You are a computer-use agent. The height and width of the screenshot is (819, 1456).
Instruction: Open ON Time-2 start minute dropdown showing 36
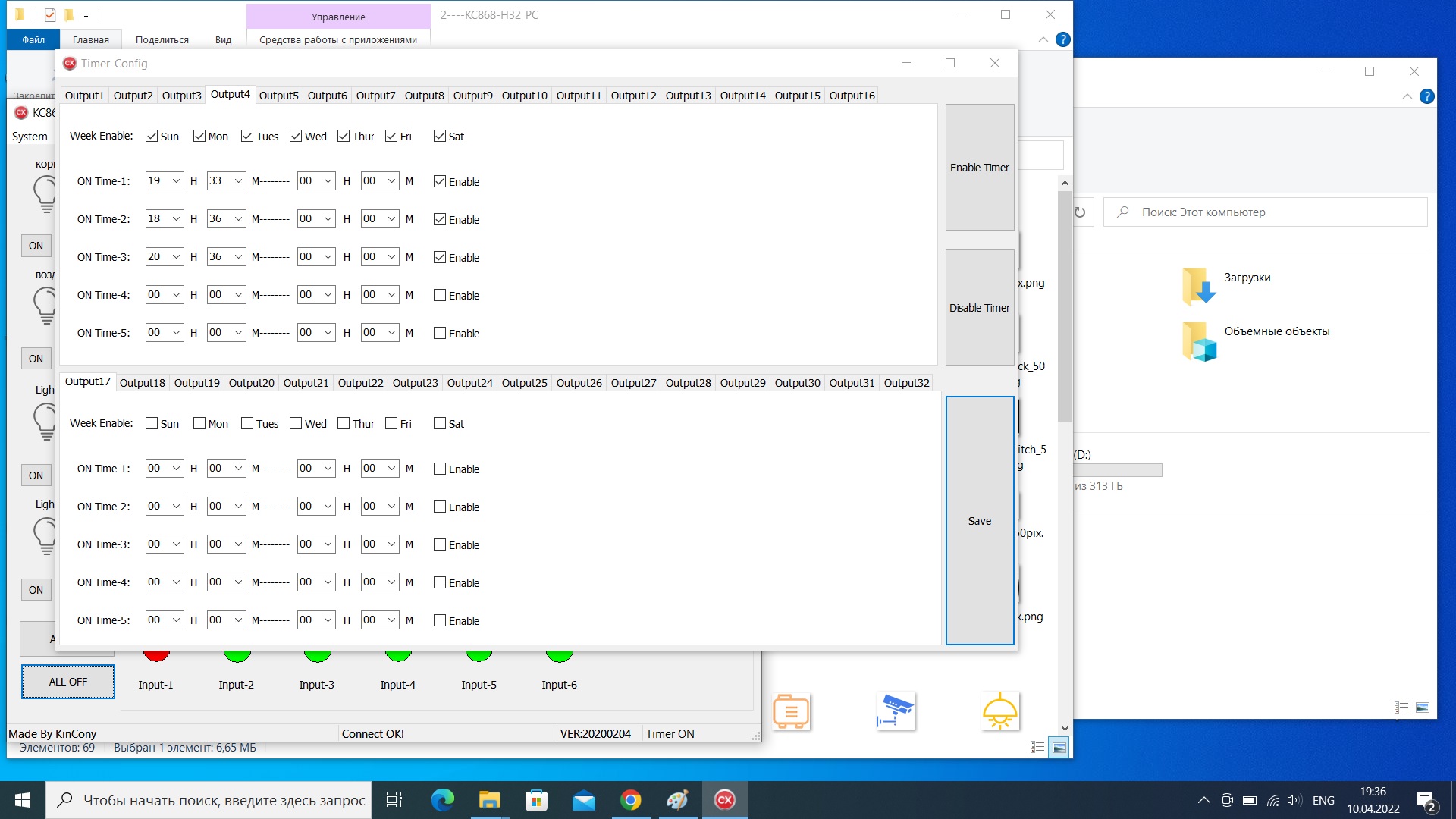click(x=237, y=218)
